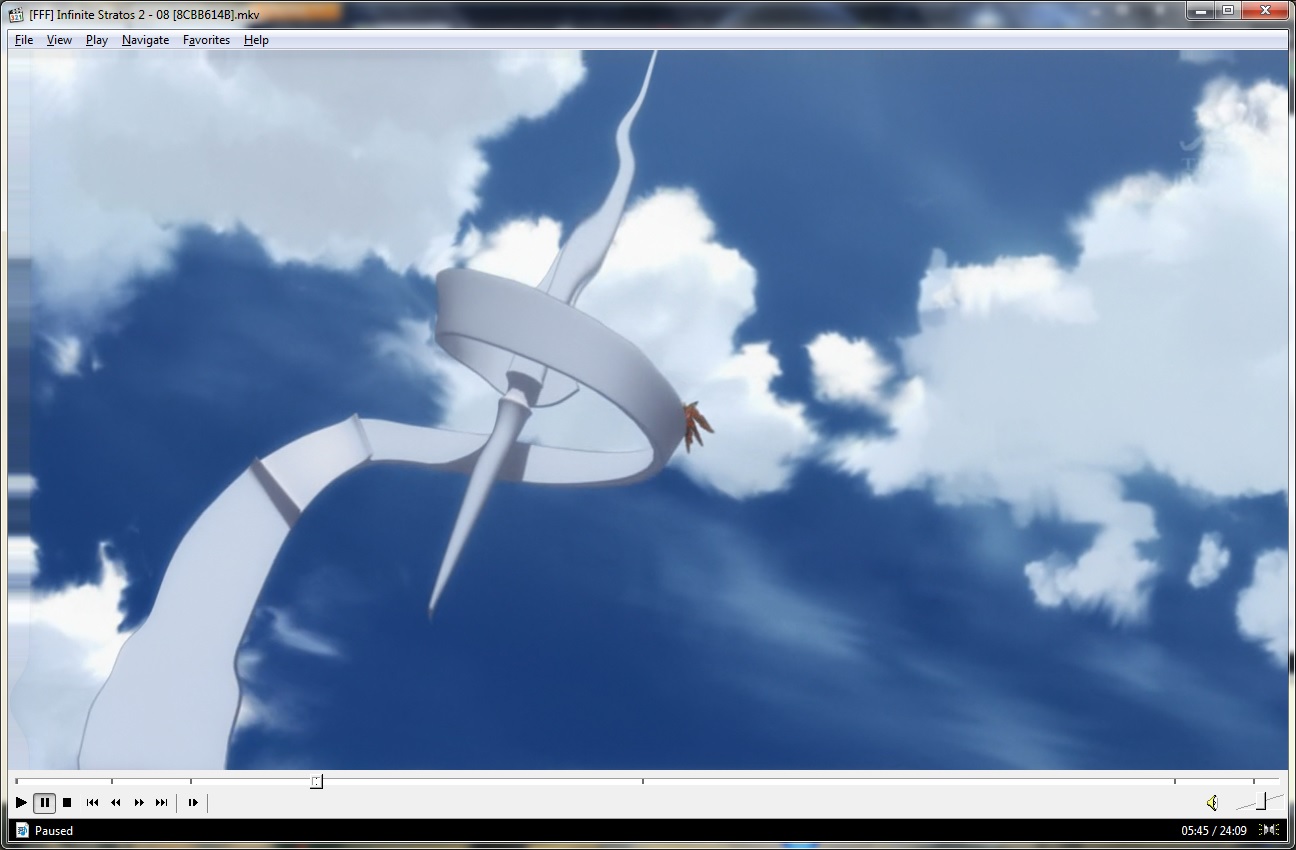Step forward one frame
The image size is (1296, 850).
tap(193, 802)
